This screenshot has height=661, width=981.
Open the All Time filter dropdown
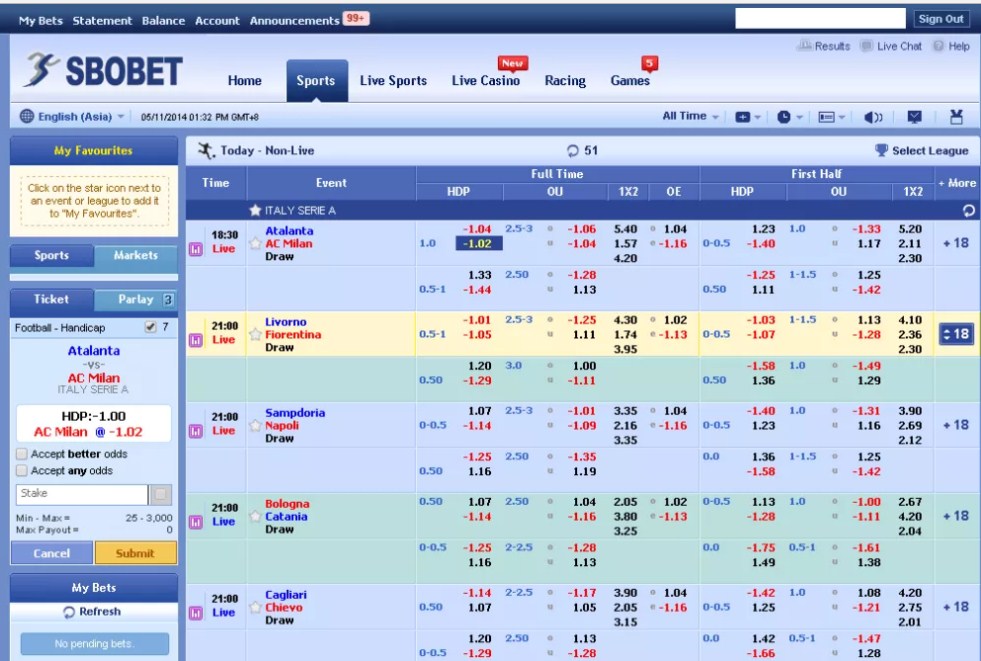690,116
